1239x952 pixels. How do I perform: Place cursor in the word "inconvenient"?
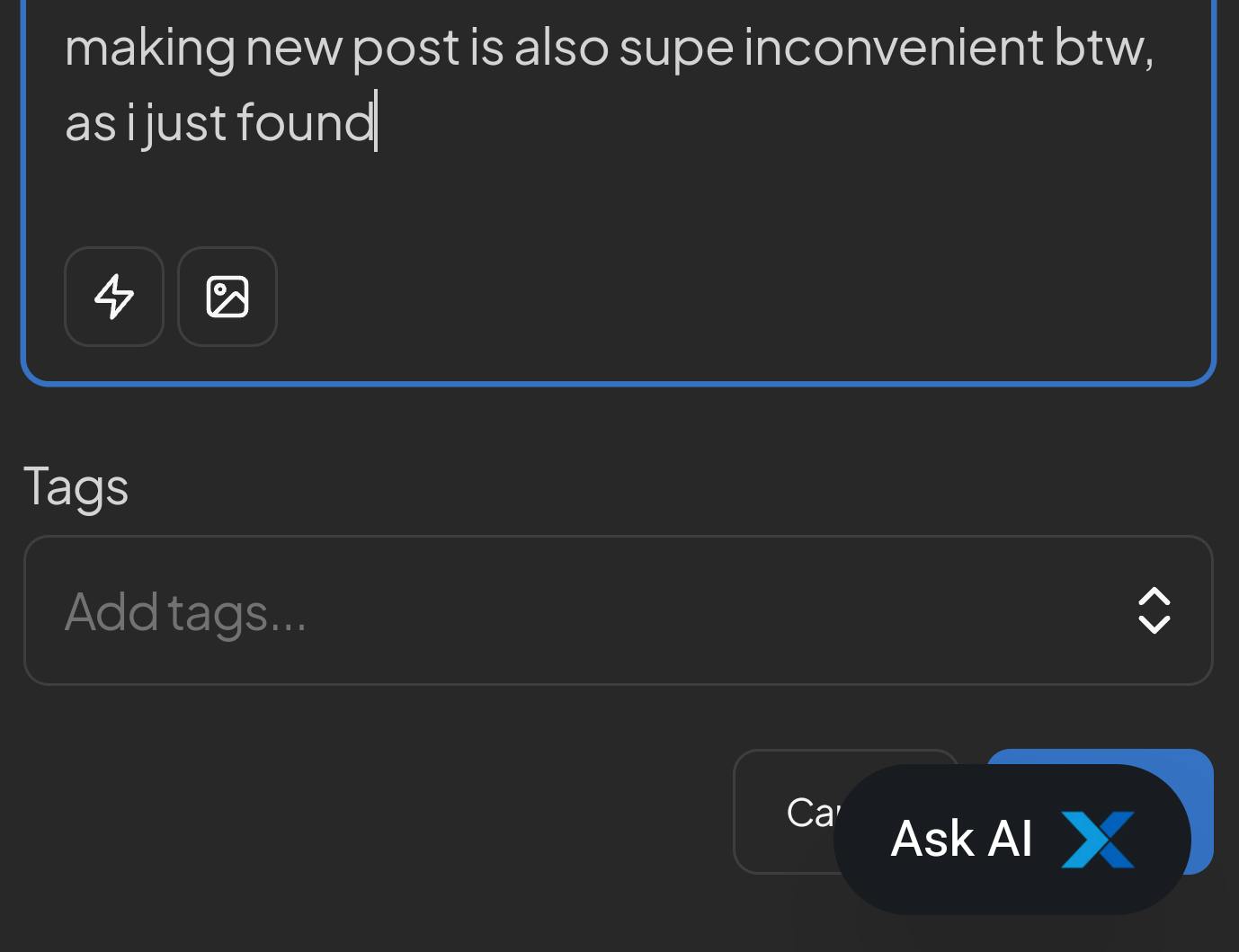893,47
